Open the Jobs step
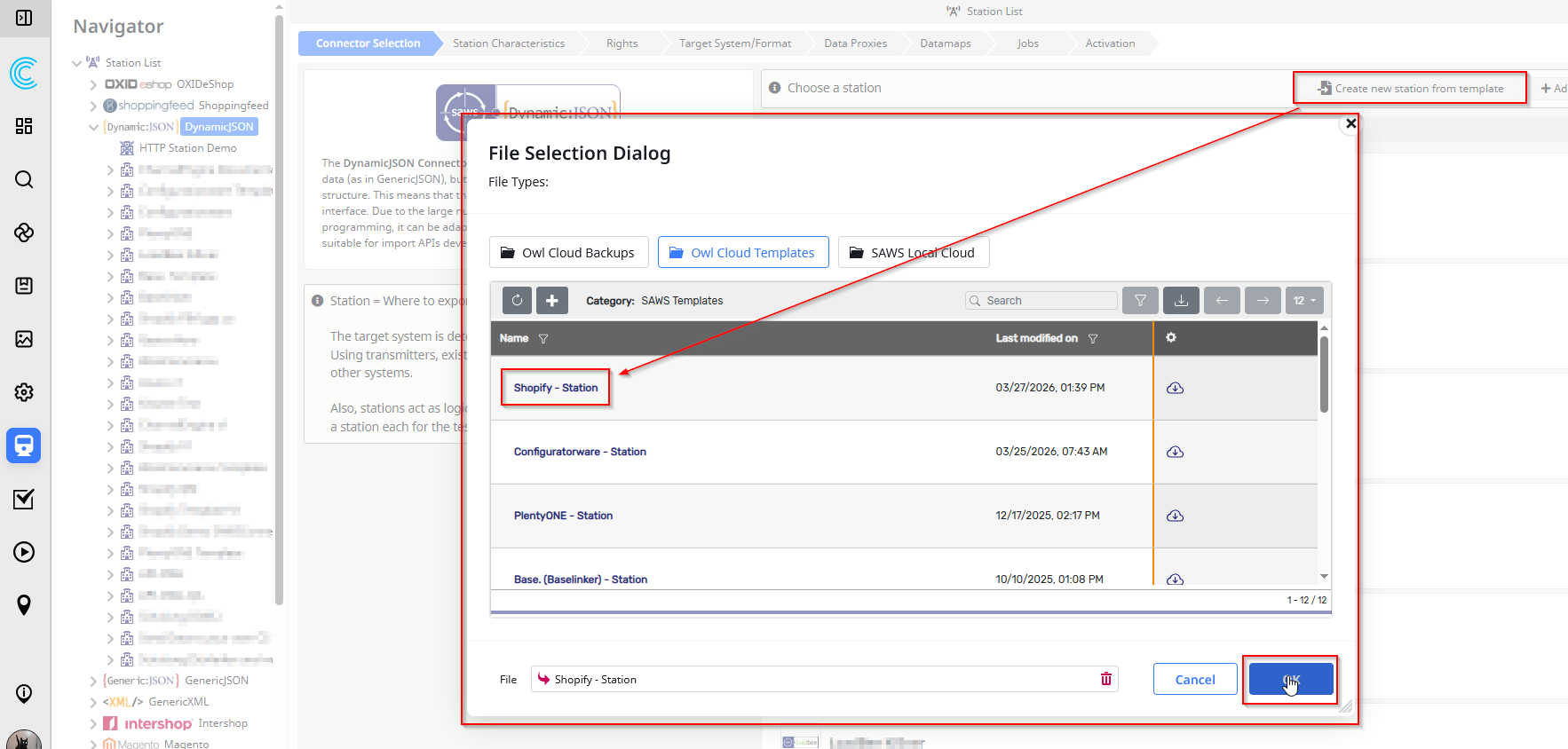 pyautogui.click(x=1027, y=43)
